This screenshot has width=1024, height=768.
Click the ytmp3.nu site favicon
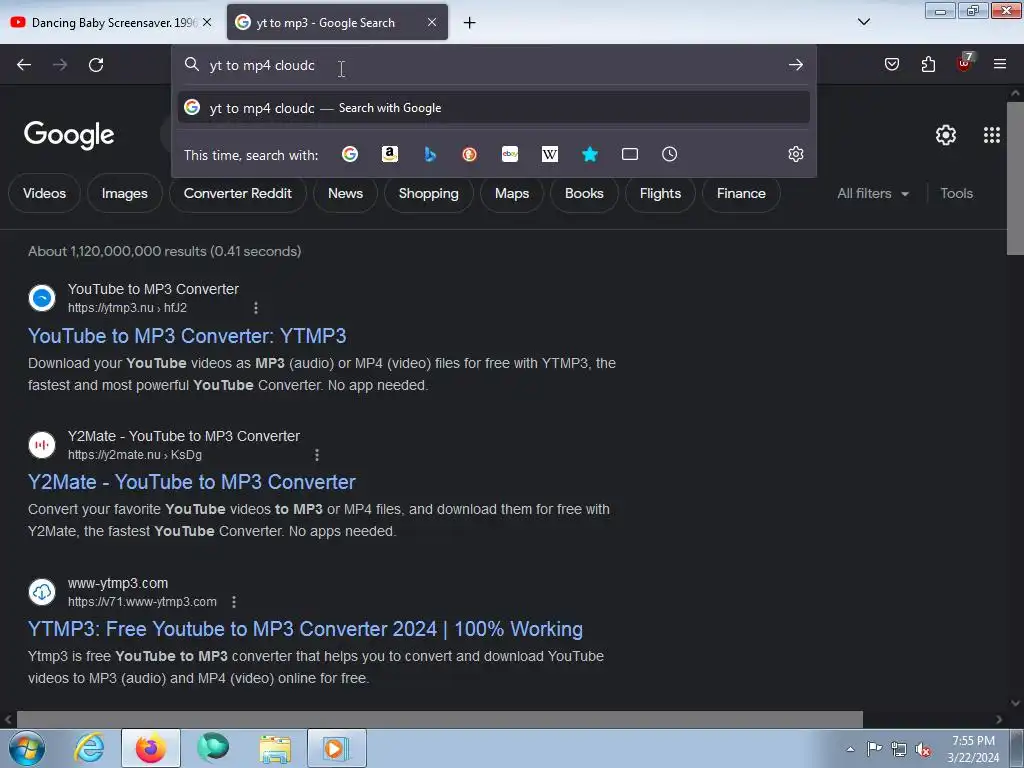[42, 298]
